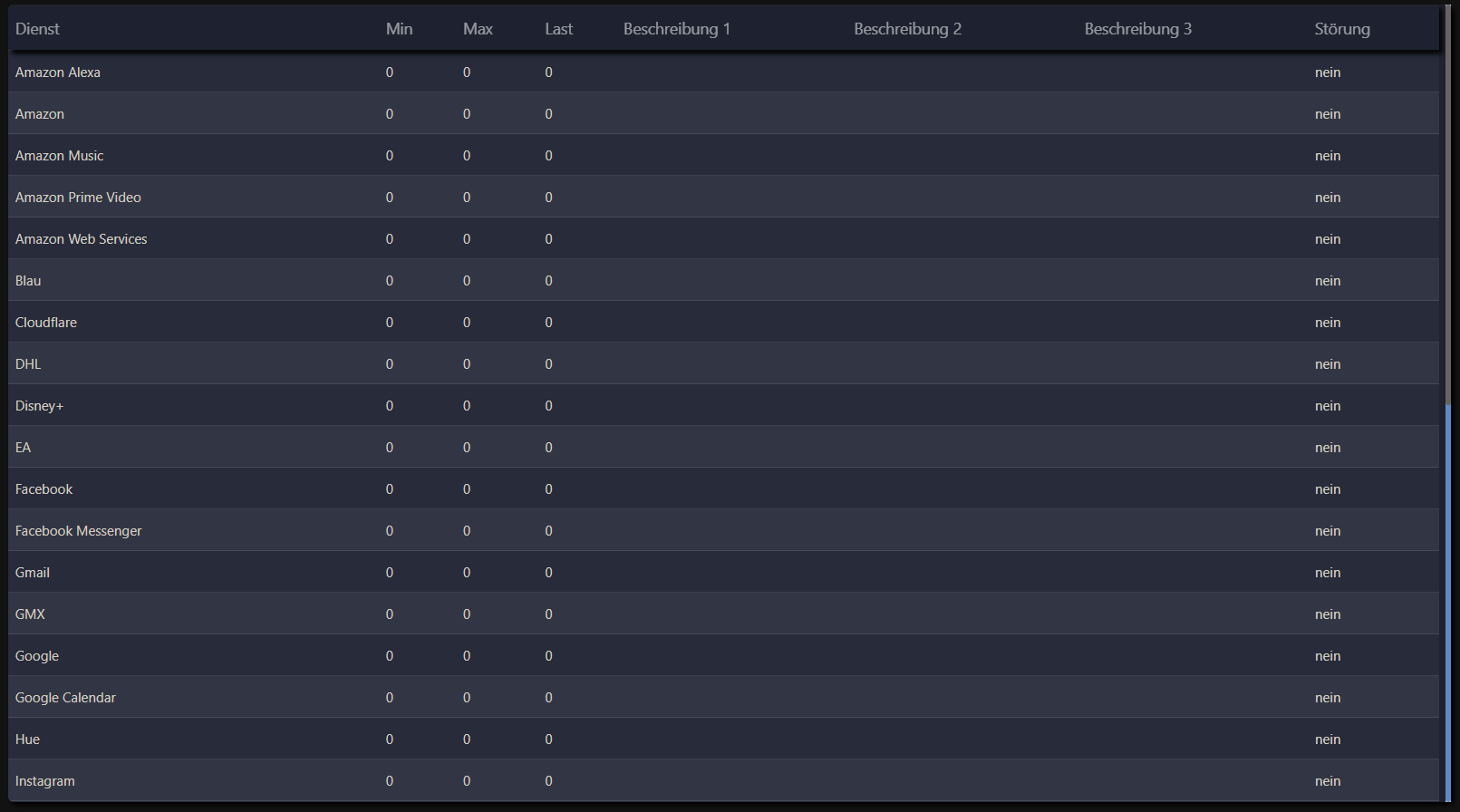The image size is (1460, 812).
Task: Select the Amazon Prime Video entry
Action: [x=78, y=198]
